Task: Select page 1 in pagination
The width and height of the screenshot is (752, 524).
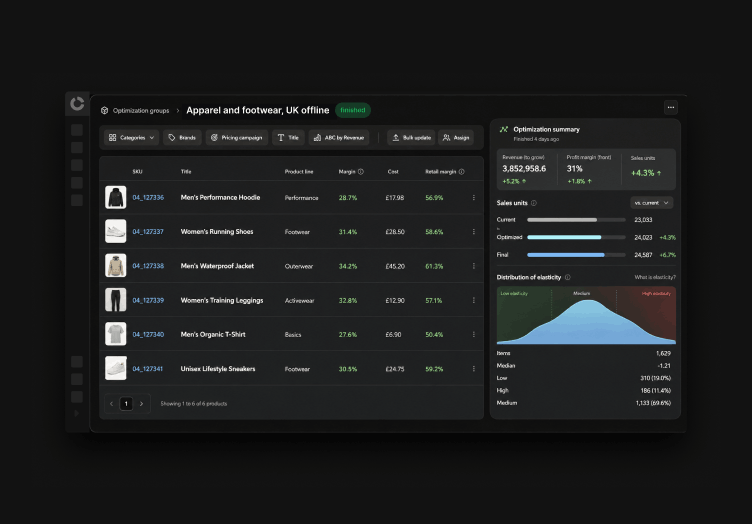Action: tap(126, 404)
